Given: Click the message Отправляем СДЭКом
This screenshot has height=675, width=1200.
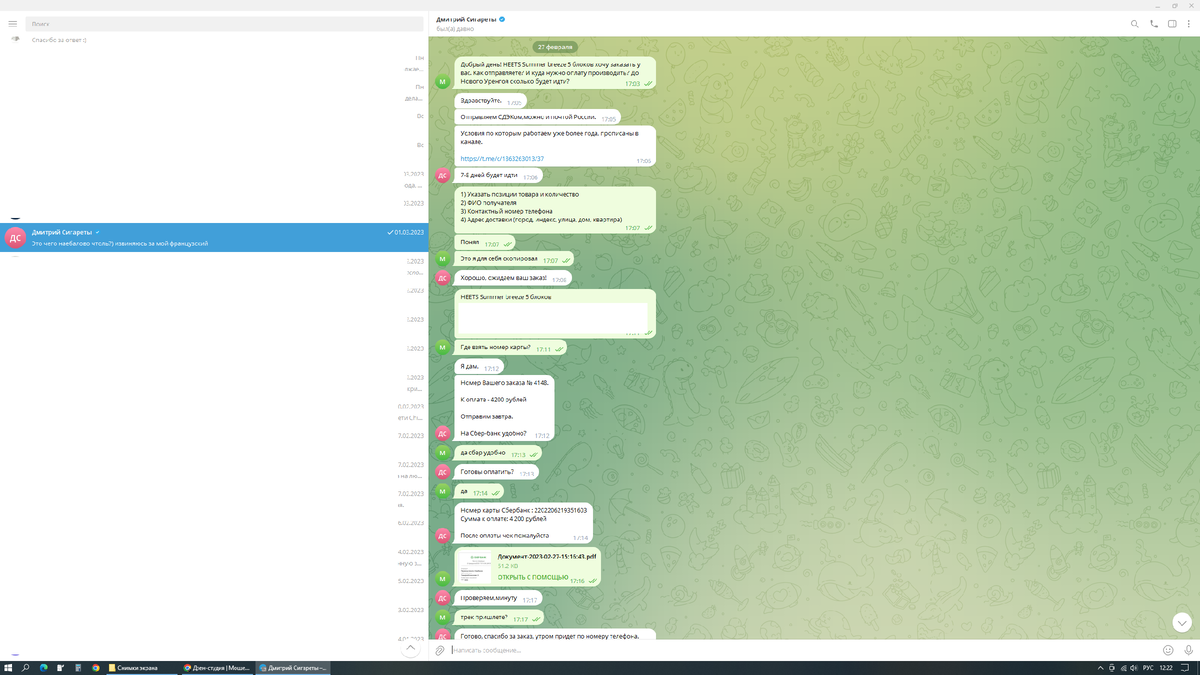Looking at the screenshot, I should coord(538,117).
